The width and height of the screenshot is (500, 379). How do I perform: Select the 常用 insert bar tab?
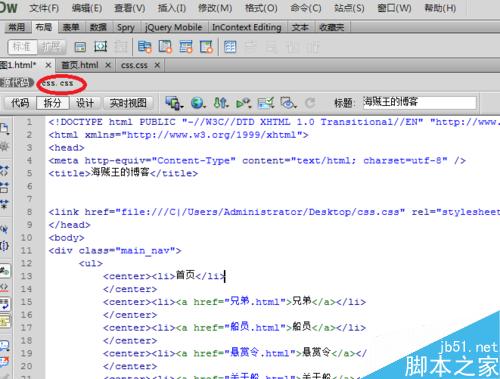[x=17, y=27]
